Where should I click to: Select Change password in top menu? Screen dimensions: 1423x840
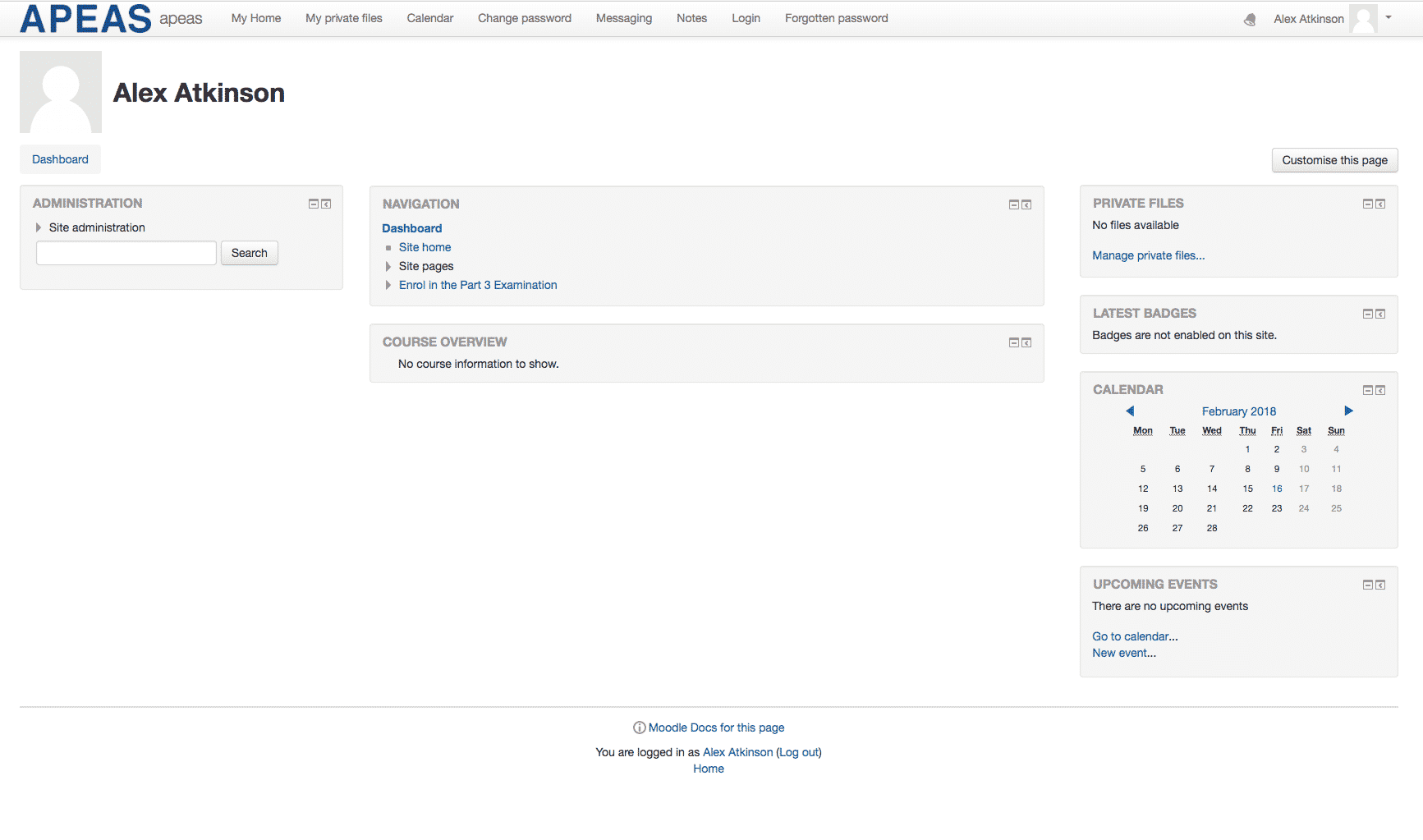click(x=525, y=18)
